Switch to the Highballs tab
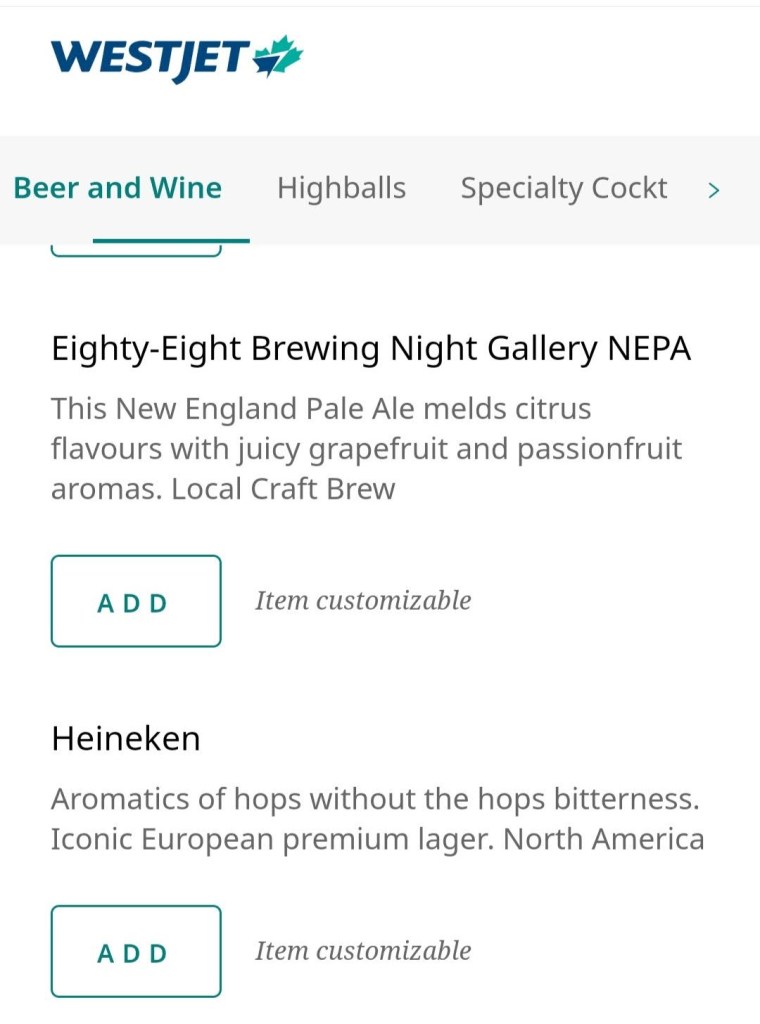Viewport: 760px width, 1024px height. 341,188
